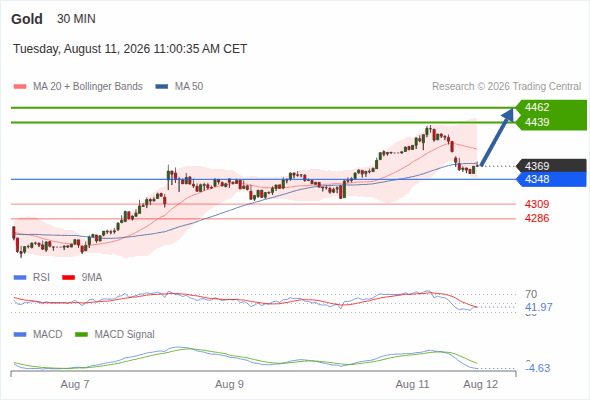Click the black 4369 current price tag
590x400 pixels.
click(551, 166)
